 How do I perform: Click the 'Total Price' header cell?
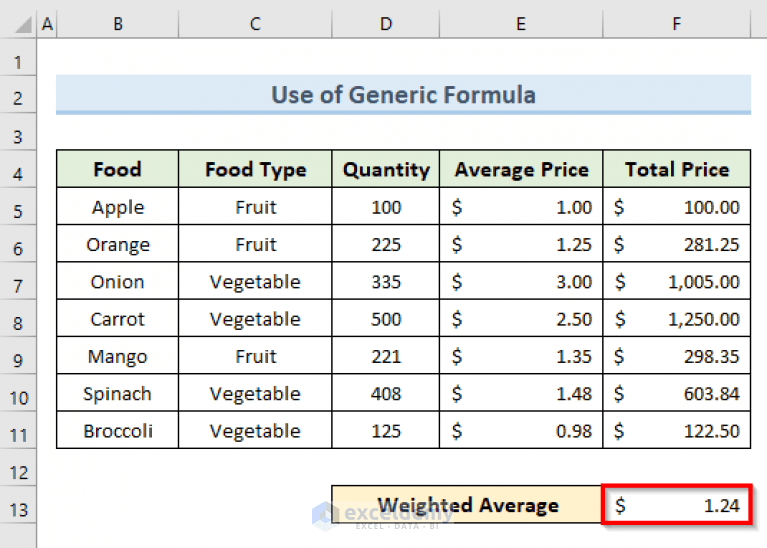point(677,169)
